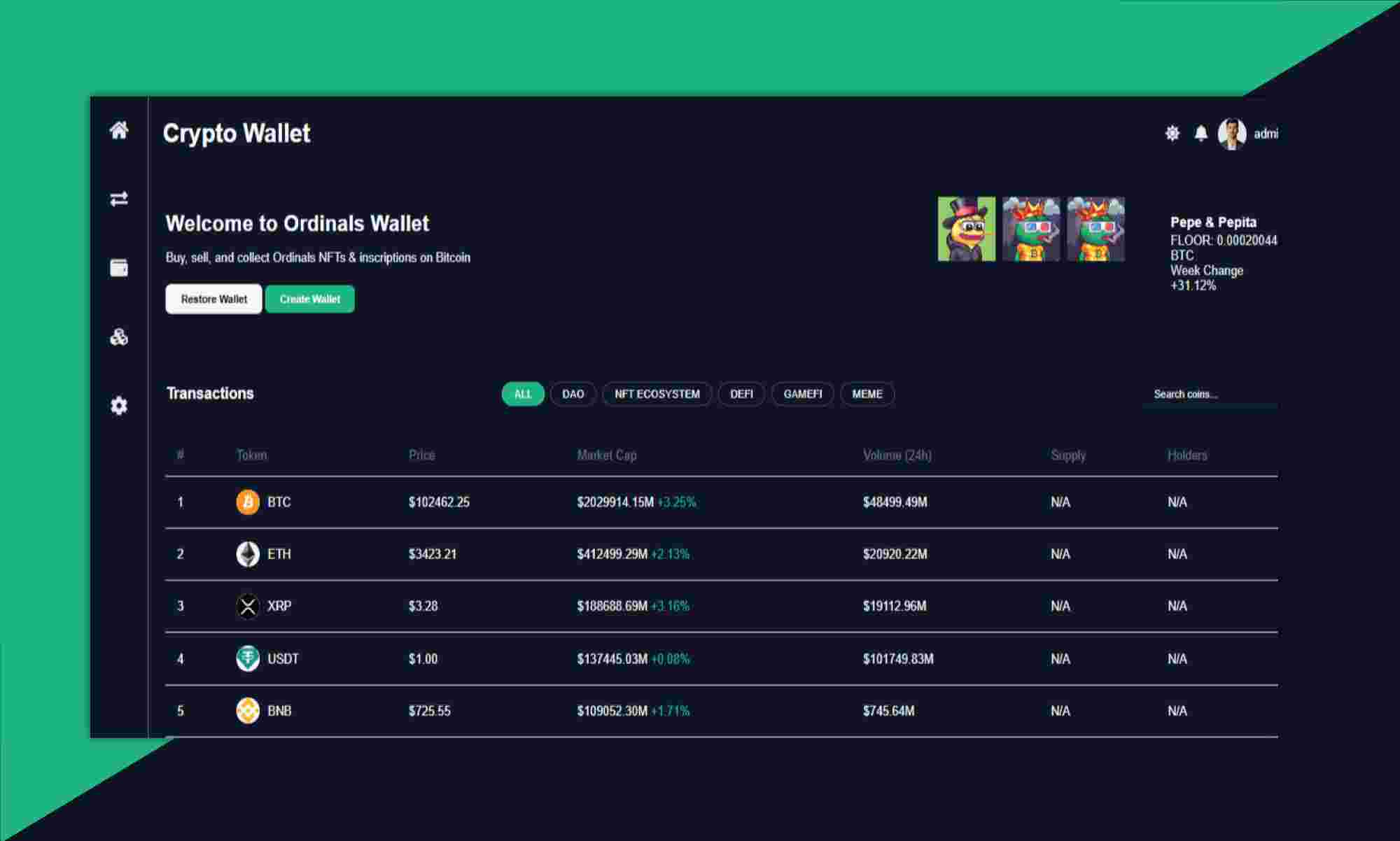Click the Pepe & Pepita collection name

click(x=1213, y=222)
